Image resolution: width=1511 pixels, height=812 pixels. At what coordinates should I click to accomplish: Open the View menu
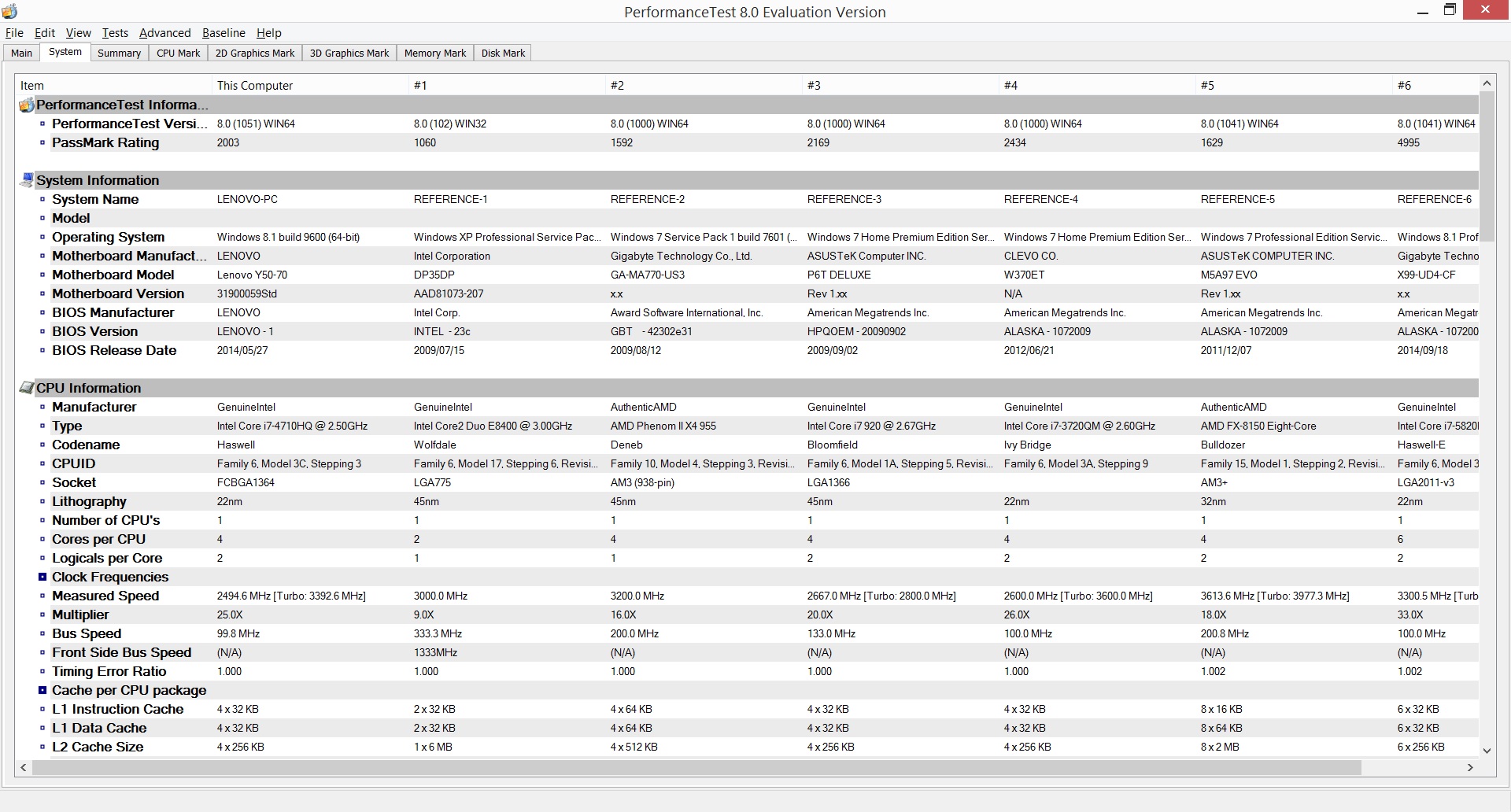coord(78,33)
